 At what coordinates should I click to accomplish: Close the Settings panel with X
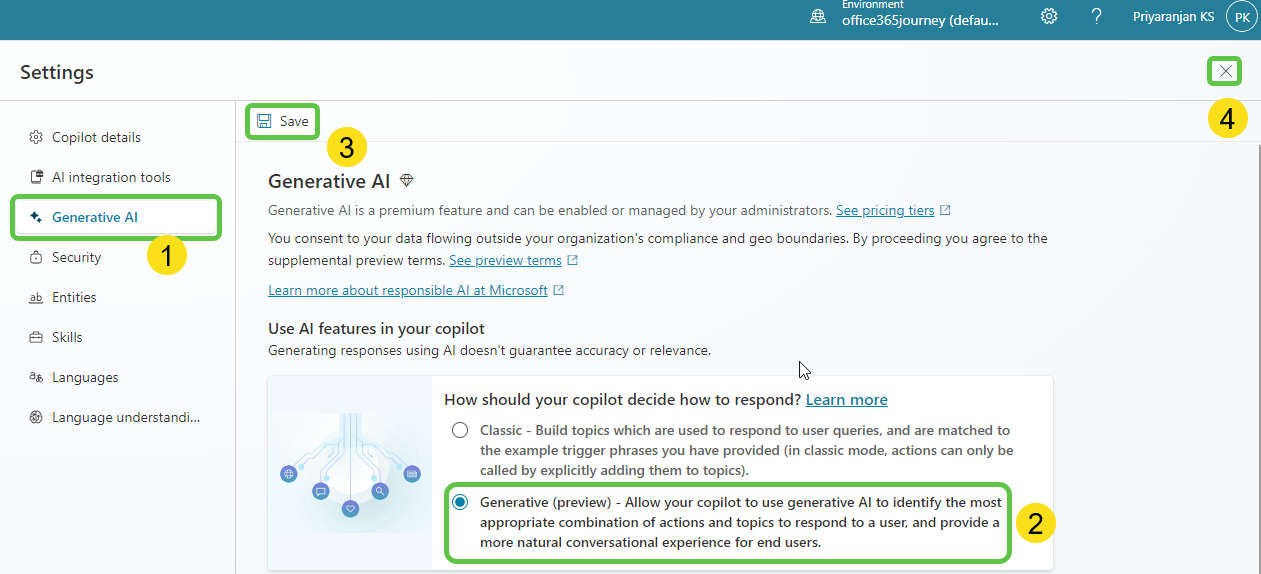1225,71
